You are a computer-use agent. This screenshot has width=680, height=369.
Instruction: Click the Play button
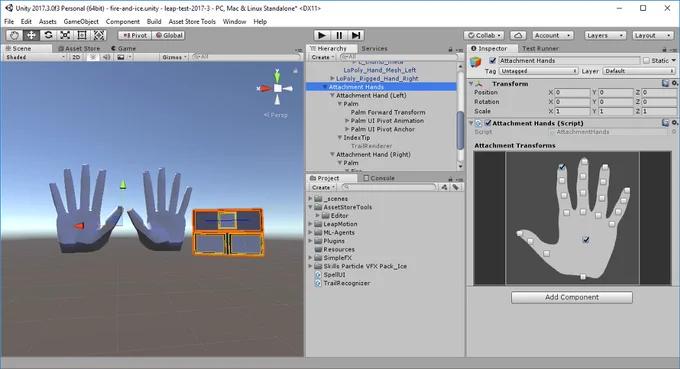(322, 35)
